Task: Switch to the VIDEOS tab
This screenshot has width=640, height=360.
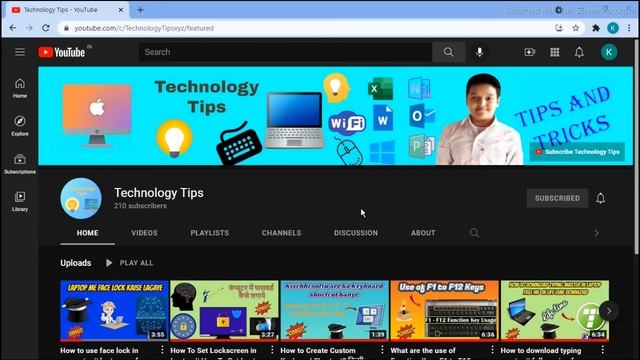Action: point(144,233)
